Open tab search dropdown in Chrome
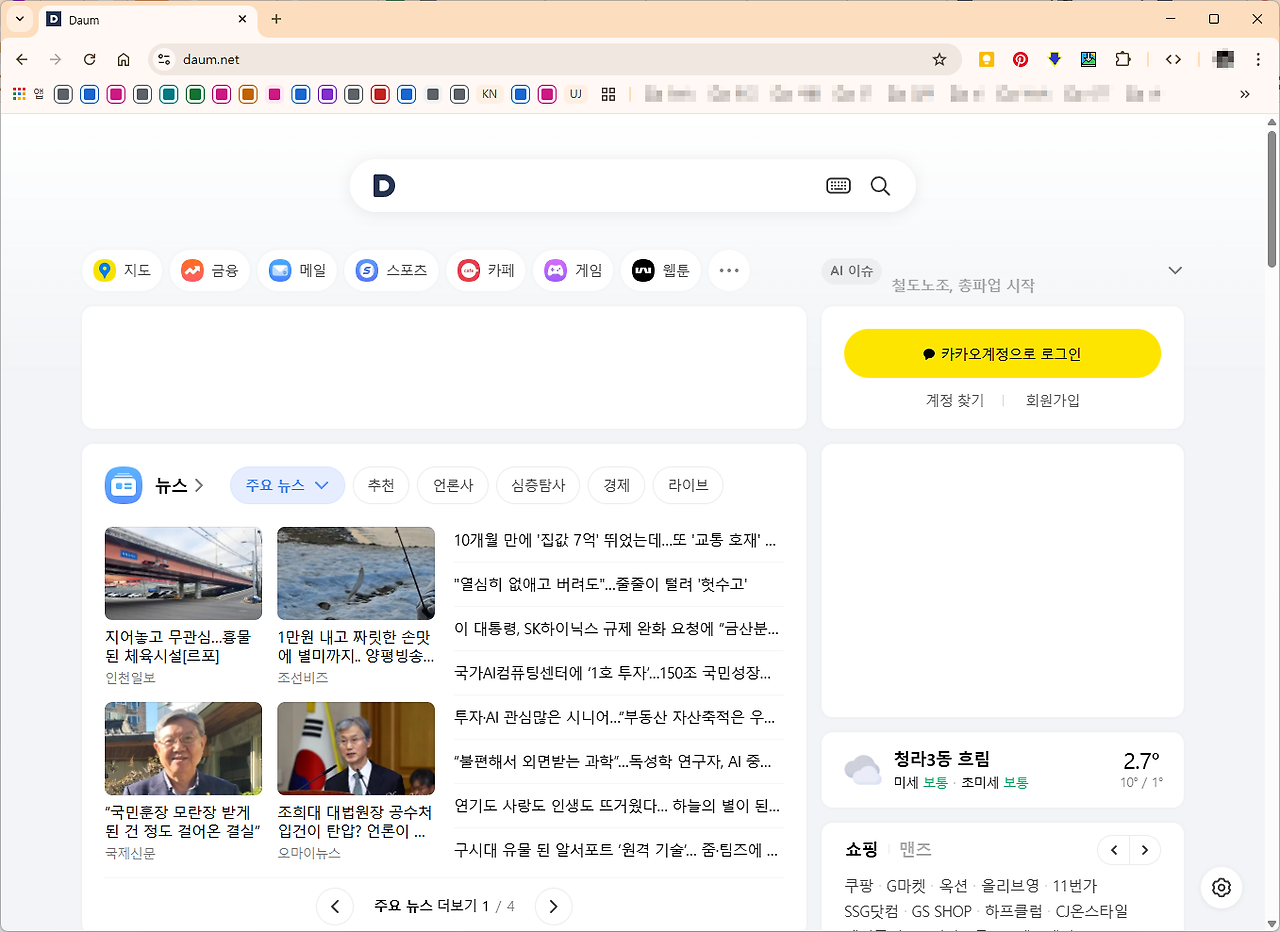 [19, 19]
